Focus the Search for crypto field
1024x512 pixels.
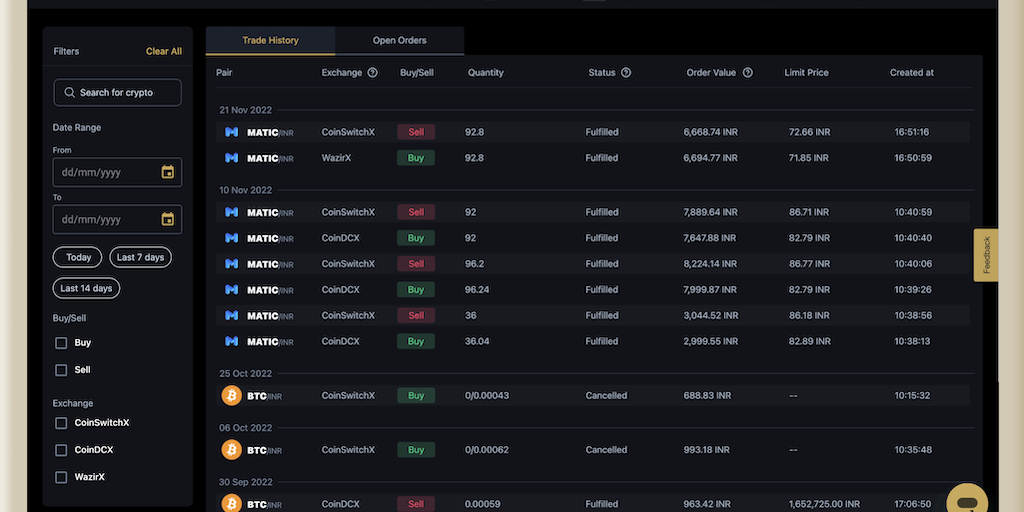tap(125, 93)
